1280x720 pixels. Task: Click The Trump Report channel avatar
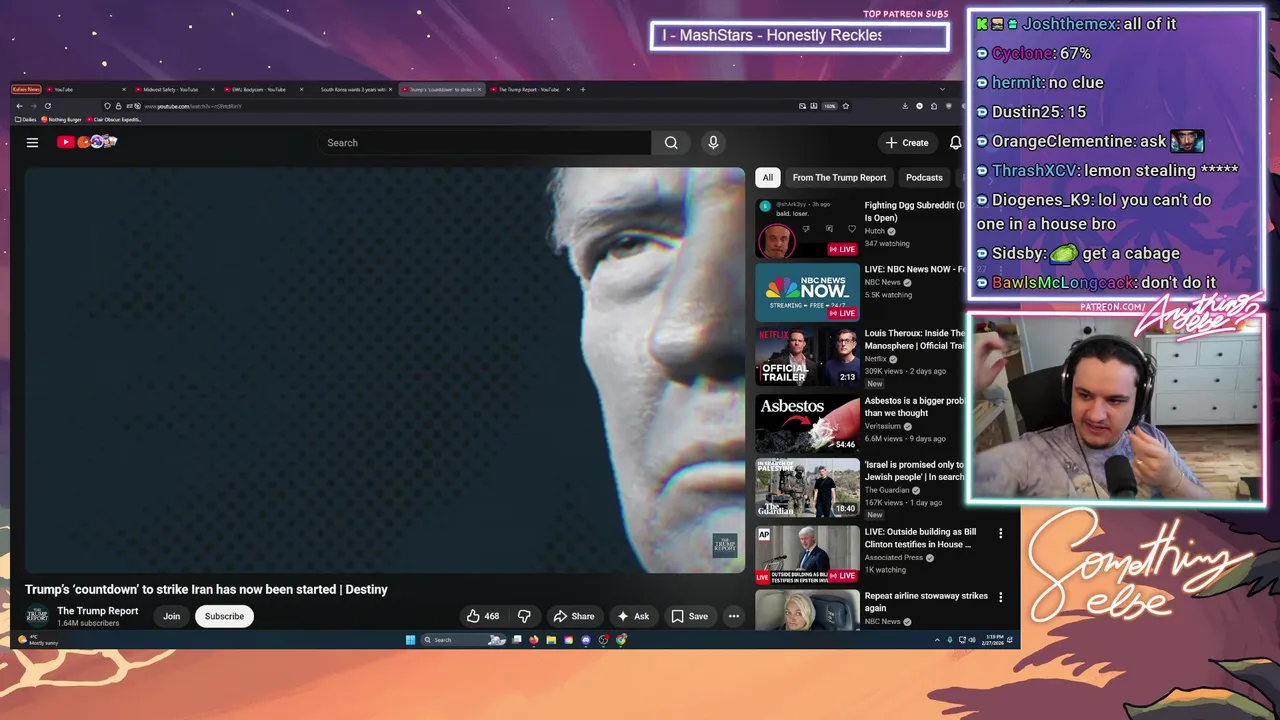[x=37, y=616]
